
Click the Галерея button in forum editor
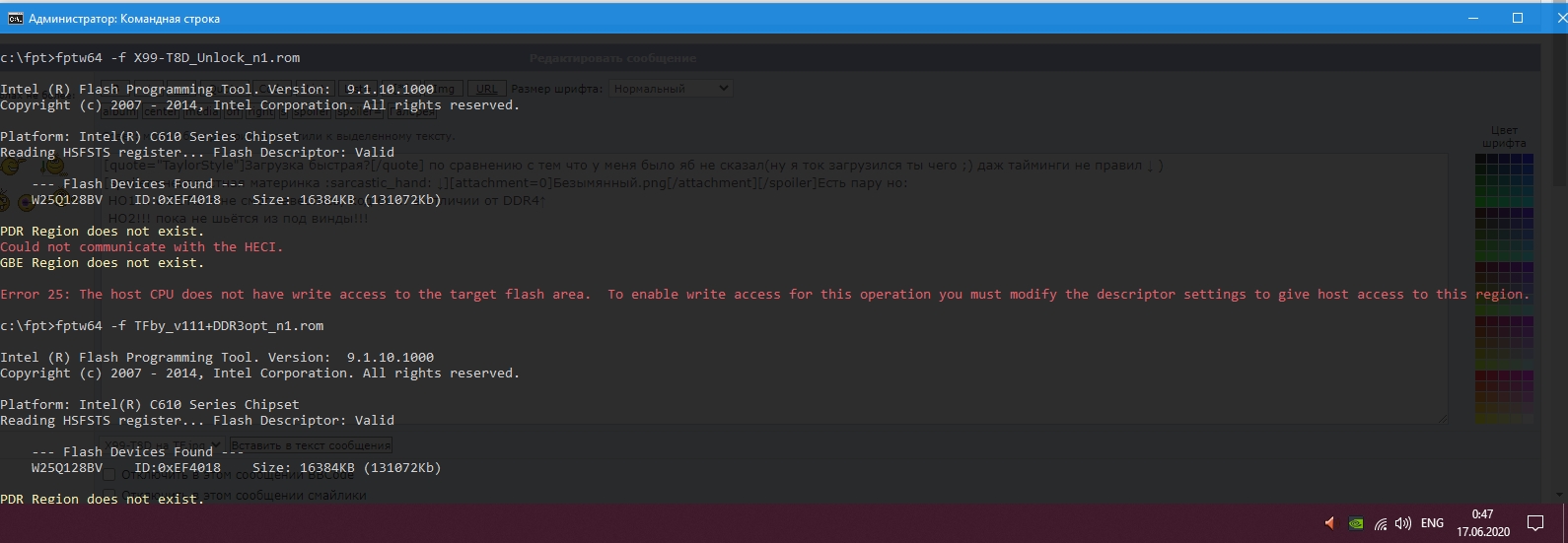click(411, 111)
